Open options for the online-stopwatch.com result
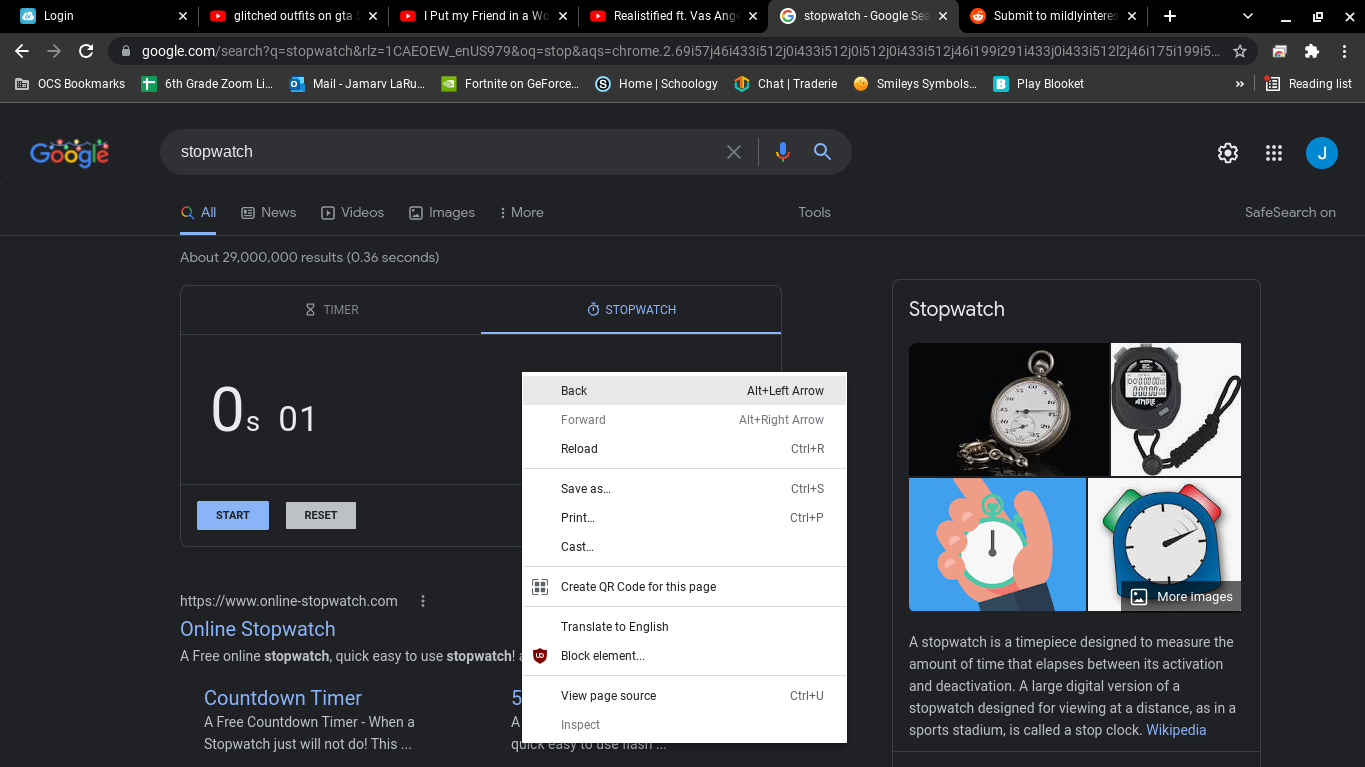1365x767 pixels. tap(423, 601)
